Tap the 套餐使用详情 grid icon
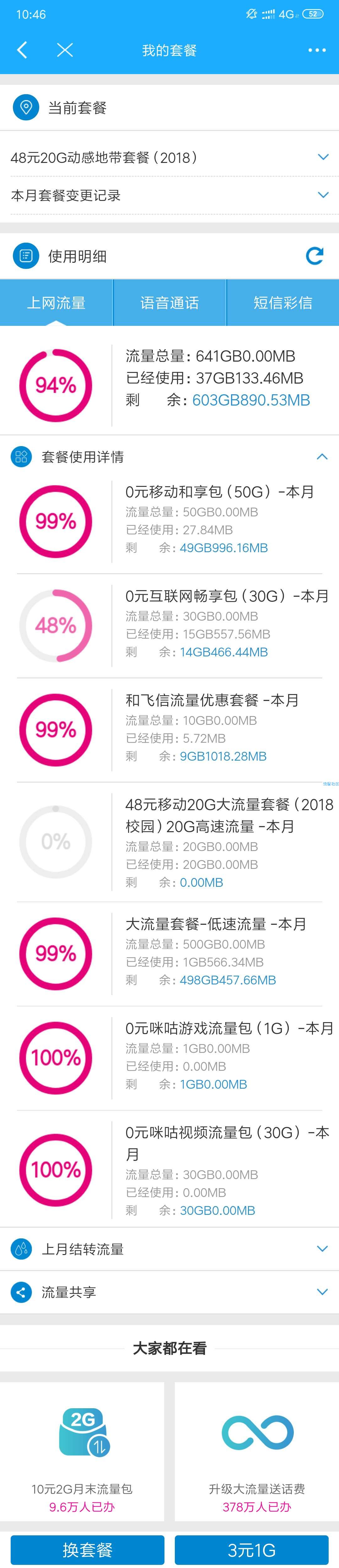This screenshot has width=339, height=1568. click(x=21, y=456)
